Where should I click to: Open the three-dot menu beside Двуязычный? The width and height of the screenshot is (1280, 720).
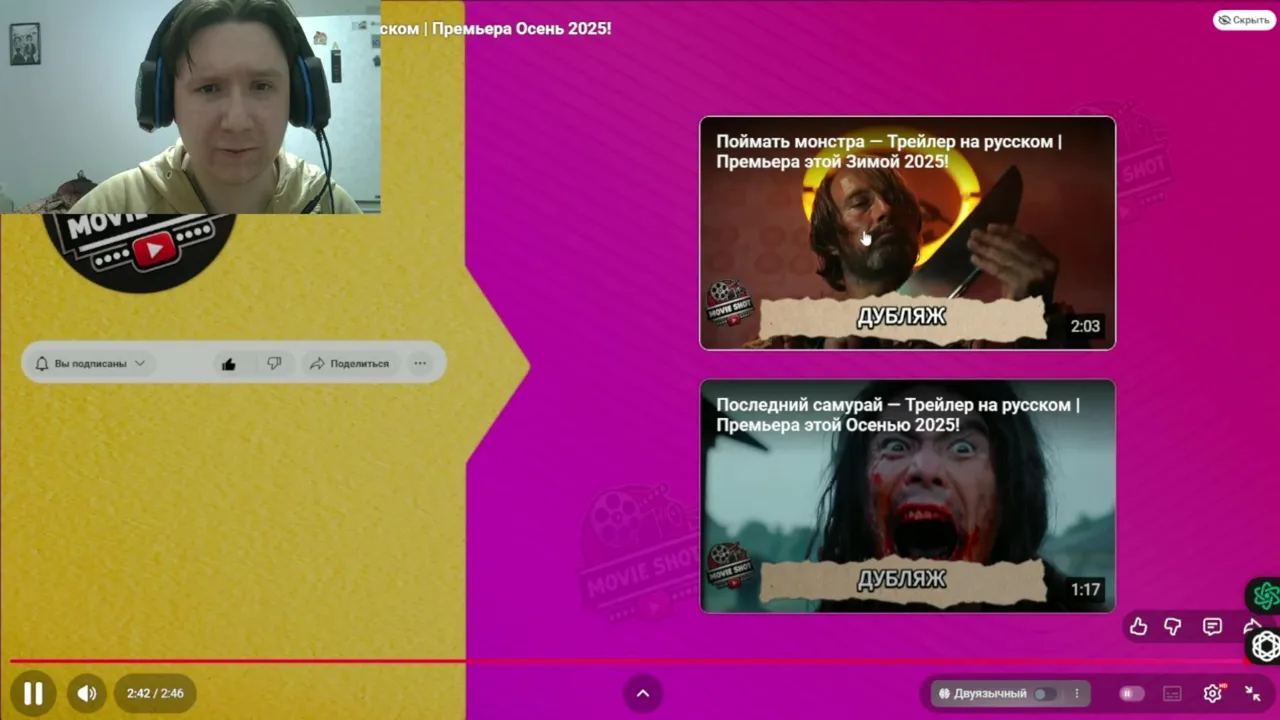tap(1077, 693)
